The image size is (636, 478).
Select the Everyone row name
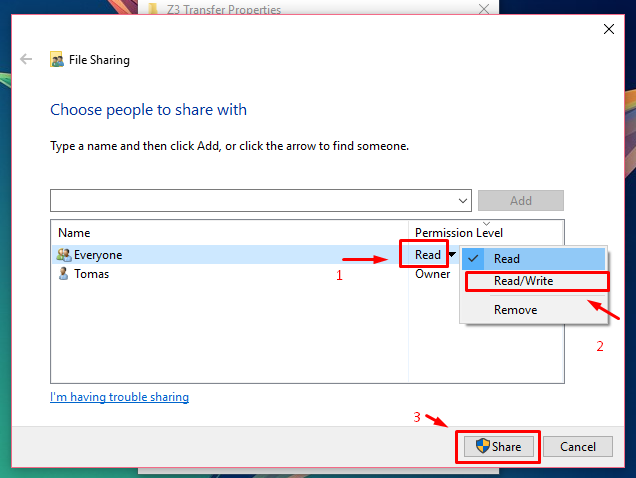(98, 255)
